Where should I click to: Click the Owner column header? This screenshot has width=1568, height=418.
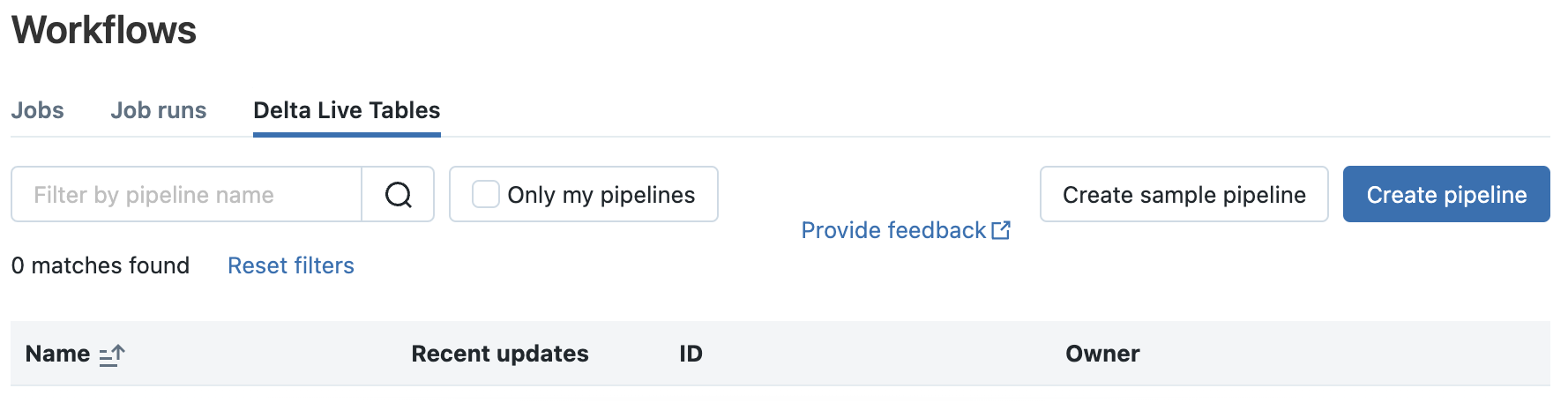[x=1102, y=354]
